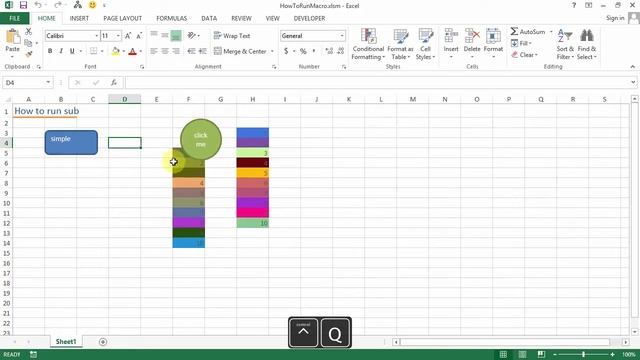Open Sort & Filter dropdown
Screen dimensions: 640x360
point(565,45)
